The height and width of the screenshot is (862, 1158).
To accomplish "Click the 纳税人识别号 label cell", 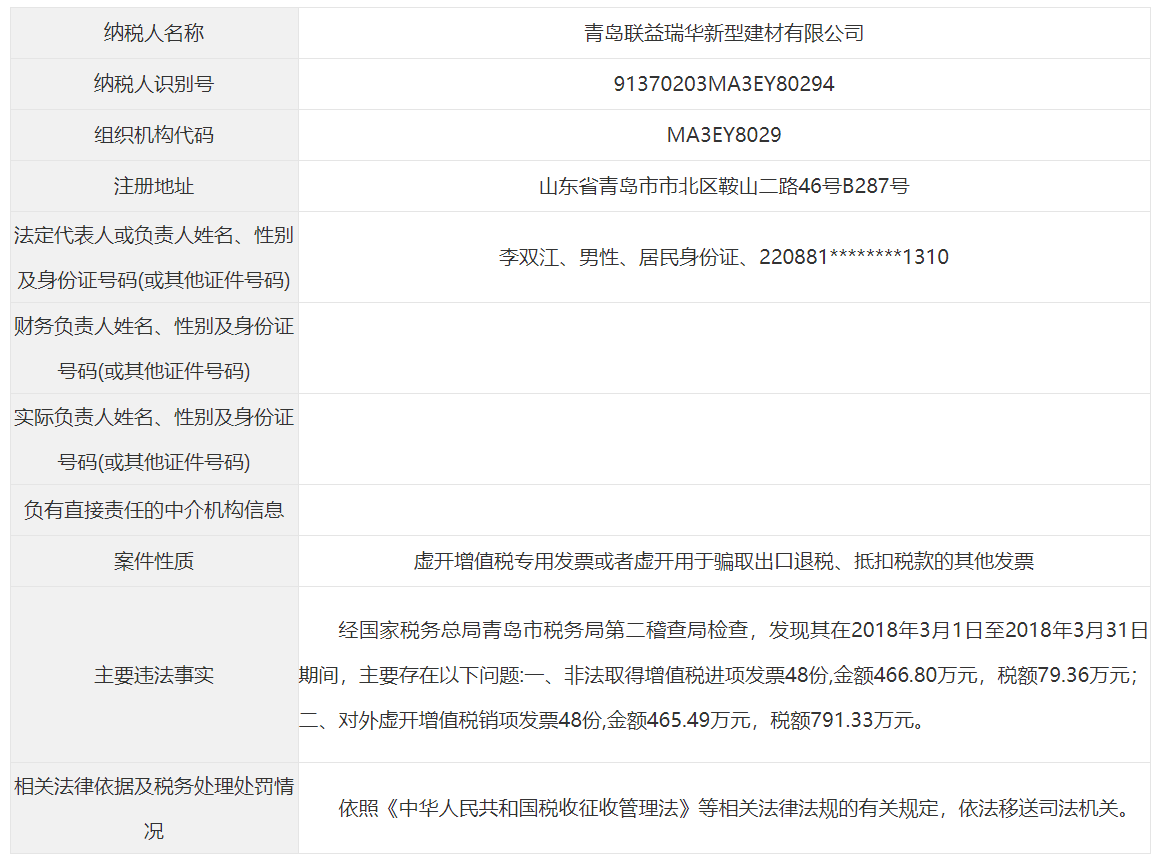I will coord(154,84).
